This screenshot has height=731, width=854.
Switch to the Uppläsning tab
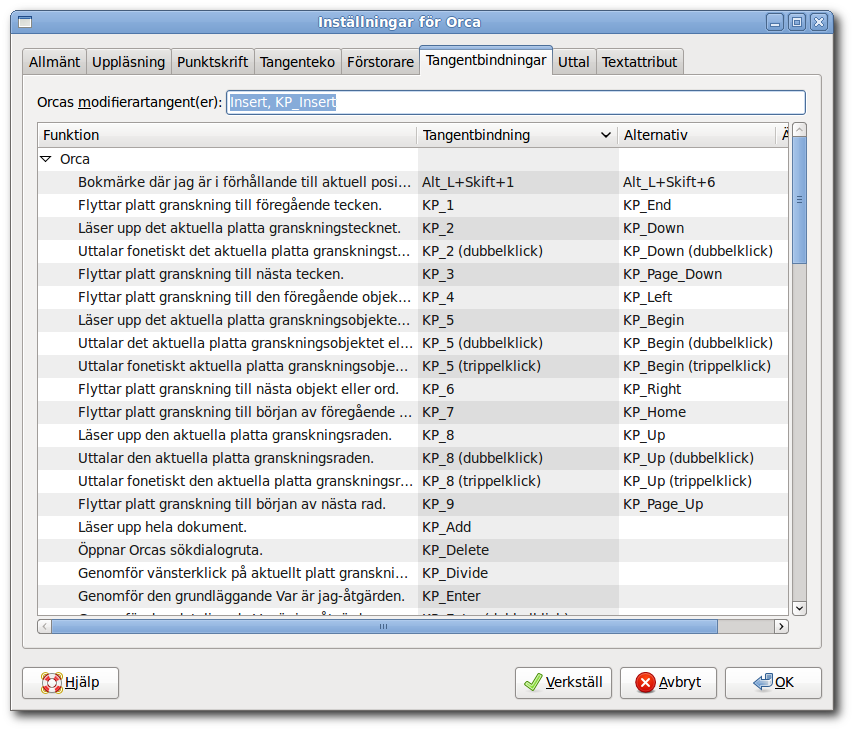(129, 62)
